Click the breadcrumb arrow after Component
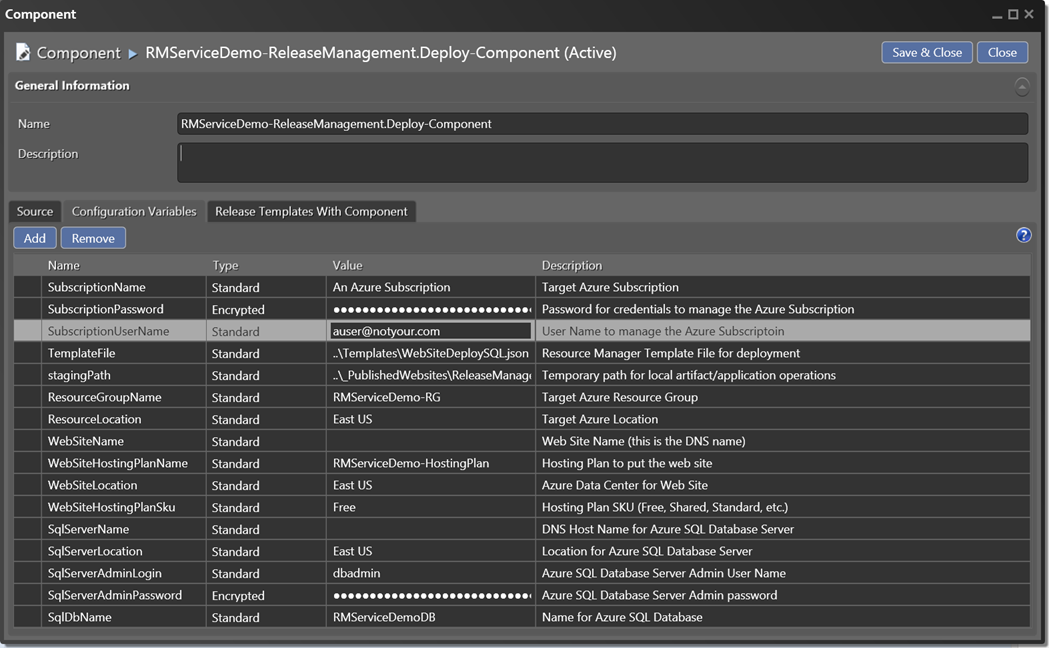This screenshot has width=1049, height=648. (x=132, y=53)
